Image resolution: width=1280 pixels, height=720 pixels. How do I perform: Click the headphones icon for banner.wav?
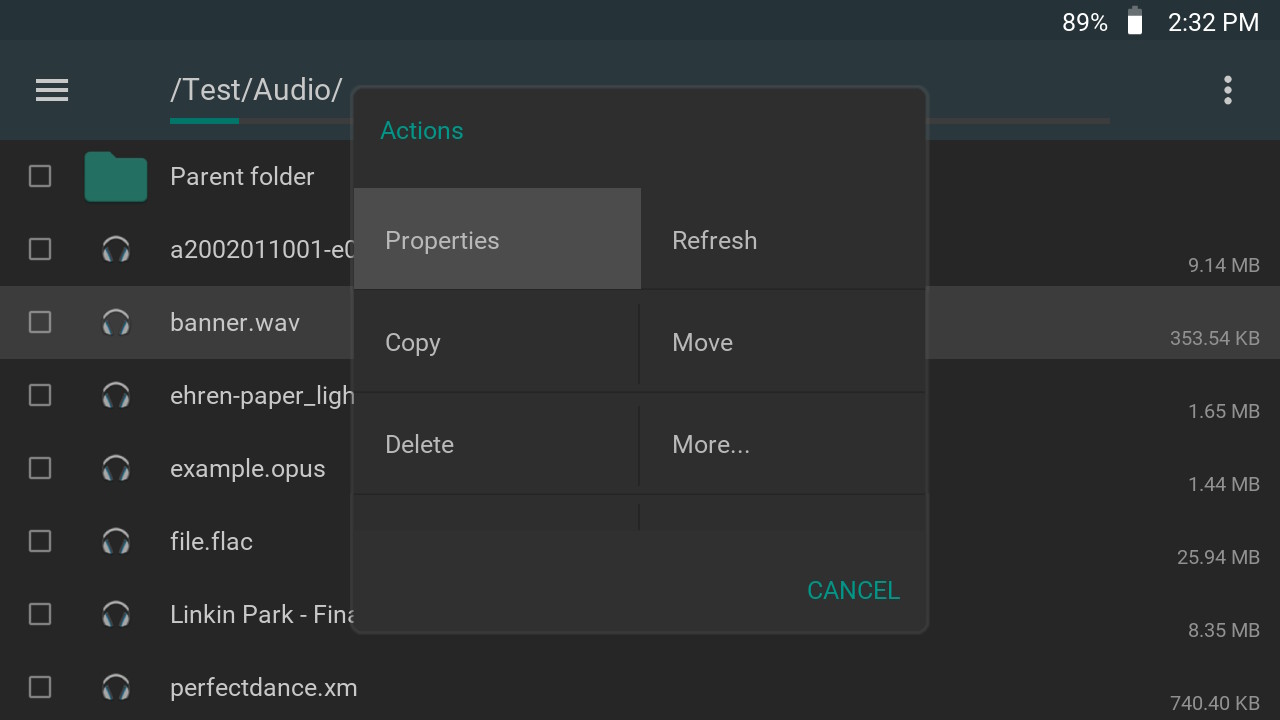116,322
